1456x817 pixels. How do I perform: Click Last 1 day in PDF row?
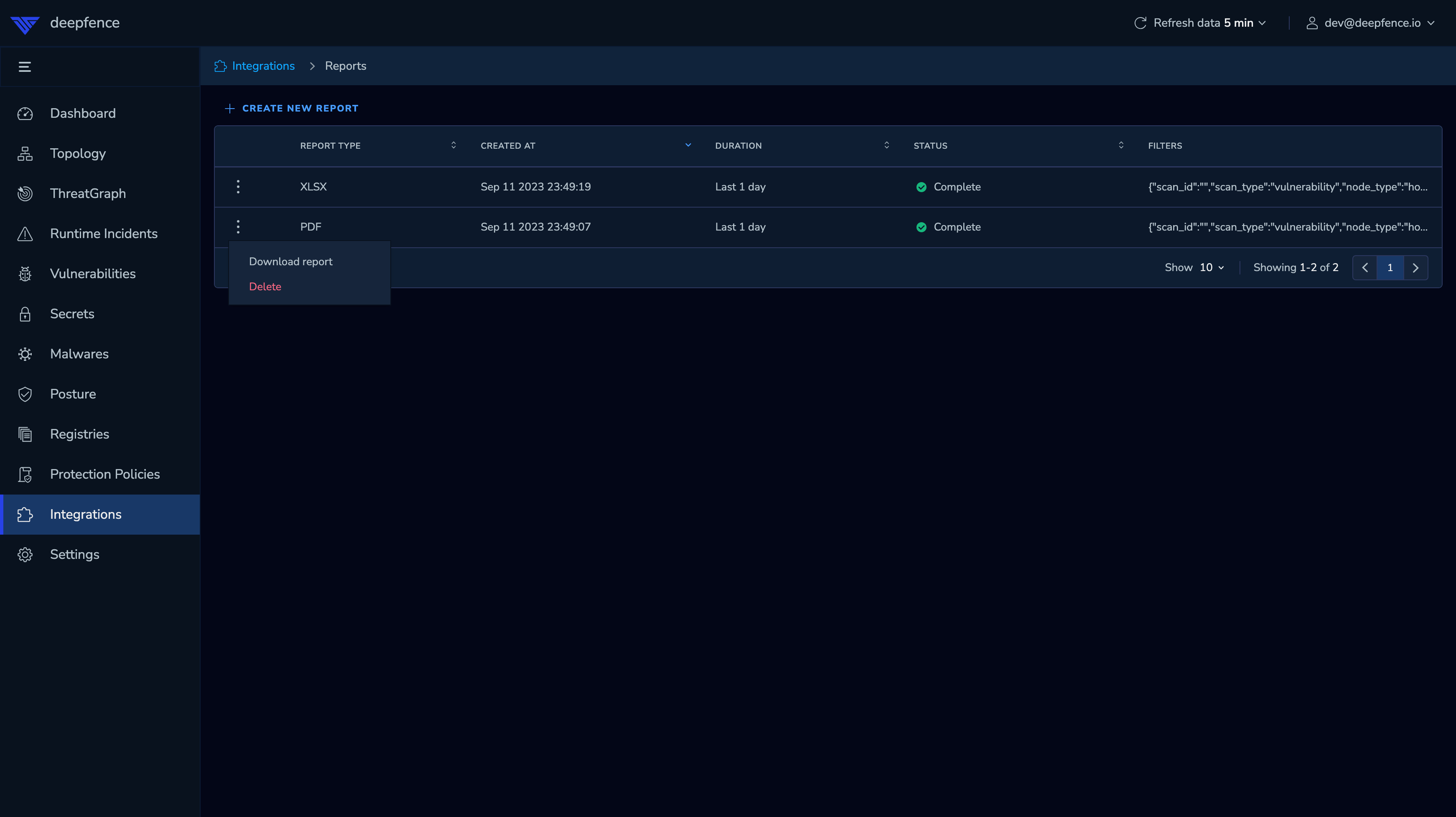click(x=741, y=227)
